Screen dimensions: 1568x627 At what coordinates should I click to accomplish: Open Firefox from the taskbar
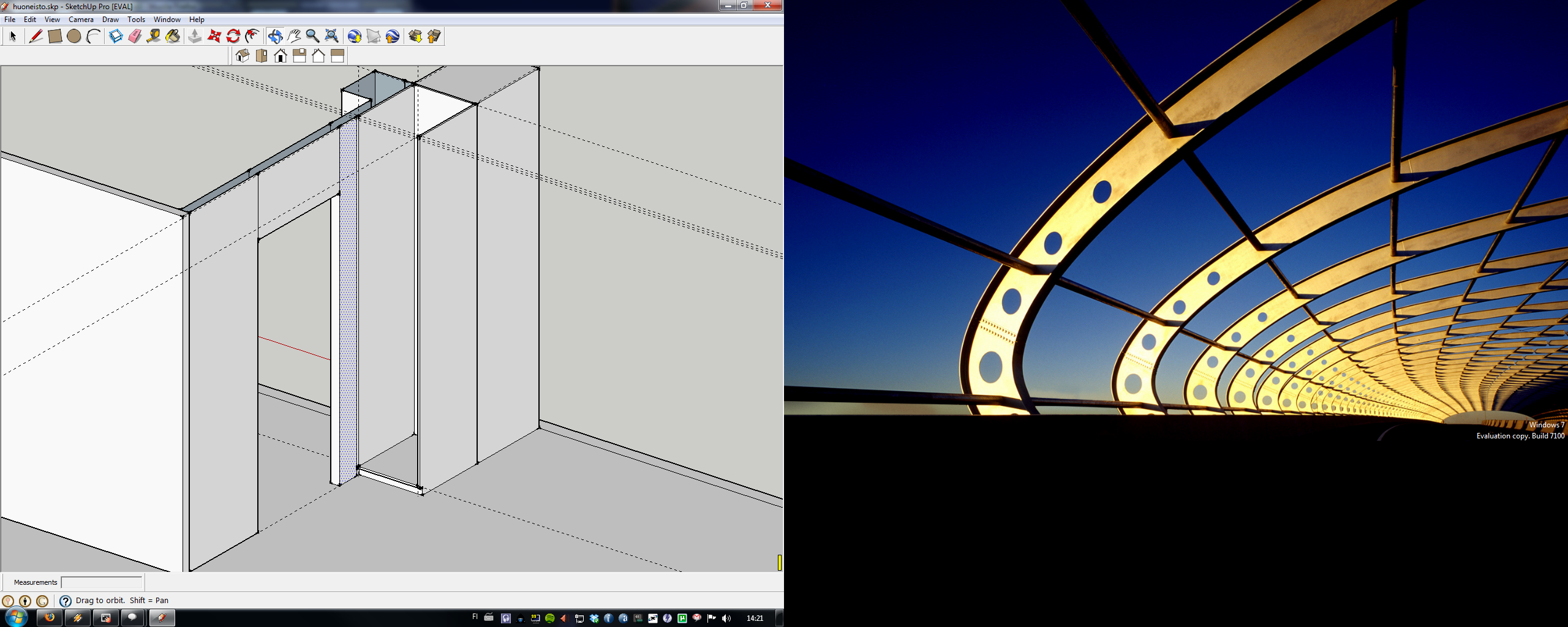click(x=50, y=618)
